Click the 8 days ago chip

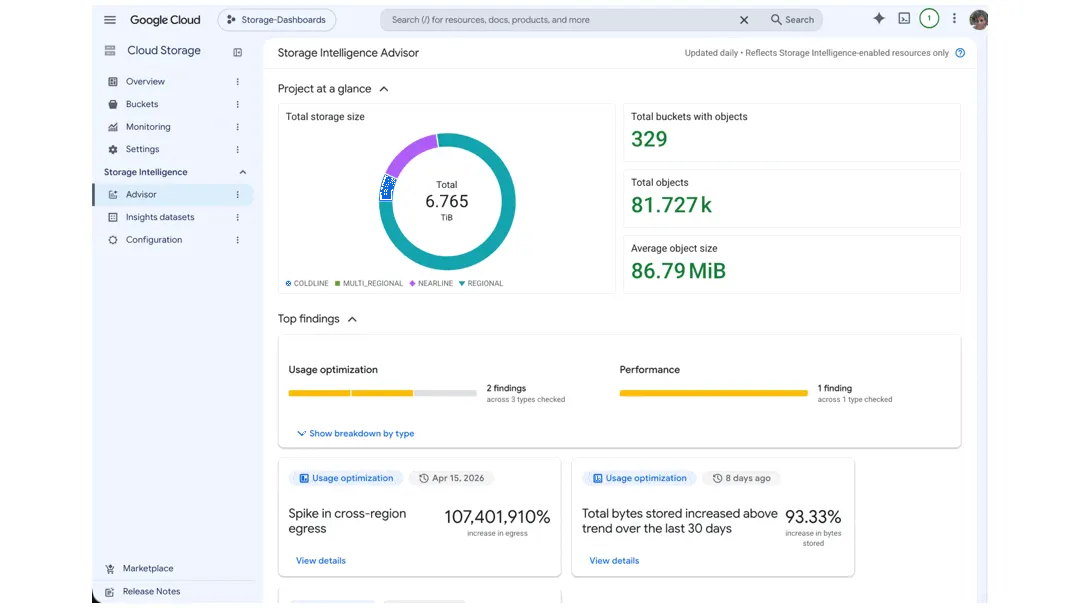(x=742, y=479)
